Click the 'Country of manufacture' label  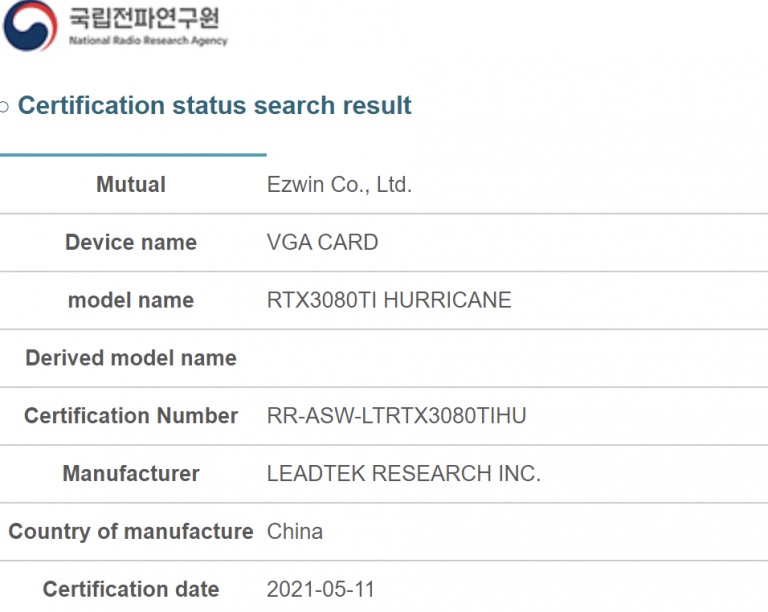(x=131, y=532)
